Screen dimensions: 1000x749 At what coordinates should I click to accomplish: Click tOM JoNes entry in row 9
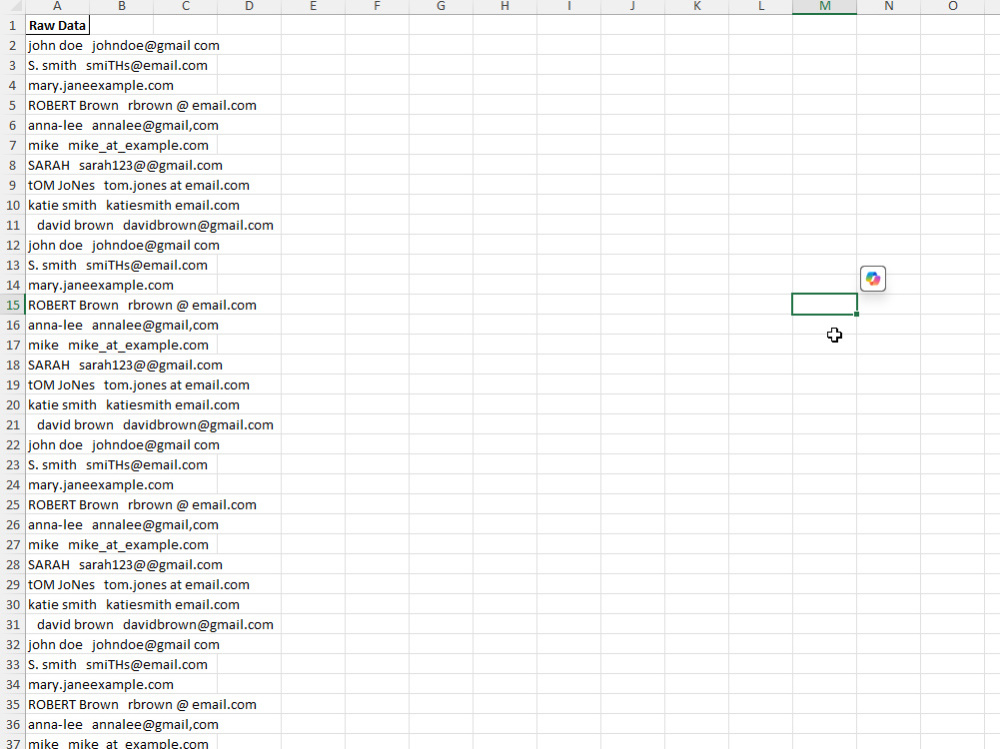(138, 186)
